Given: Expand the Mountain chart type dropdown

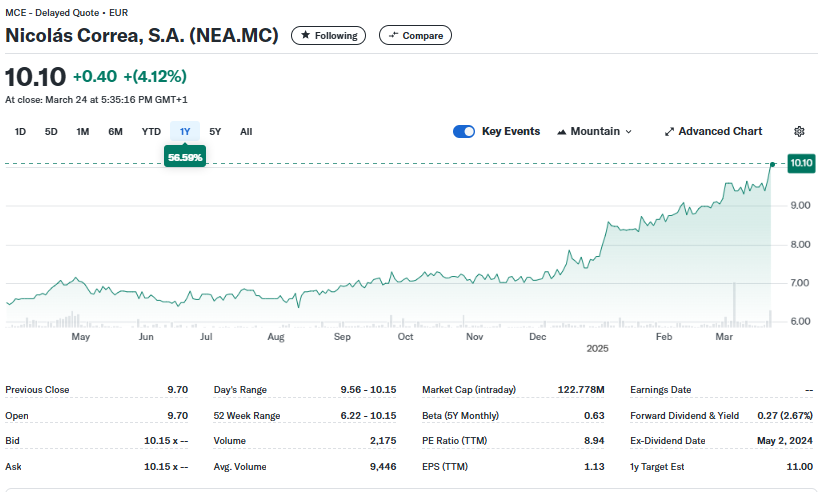Looking at the screenshot, I should 595,132.
